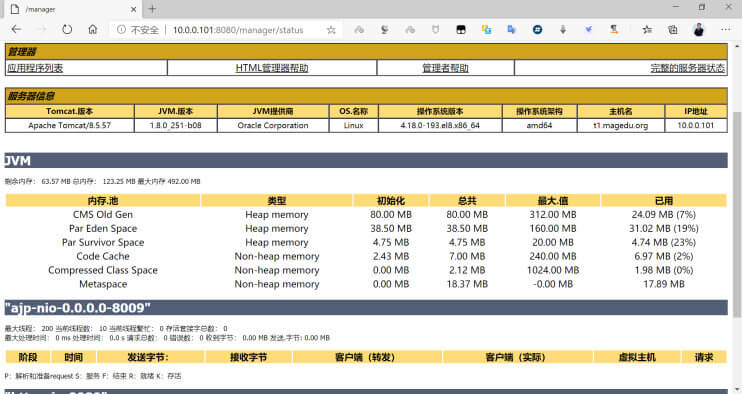Open the browser home page
This screenshot has height=394, width=742.
click(93, 29)
